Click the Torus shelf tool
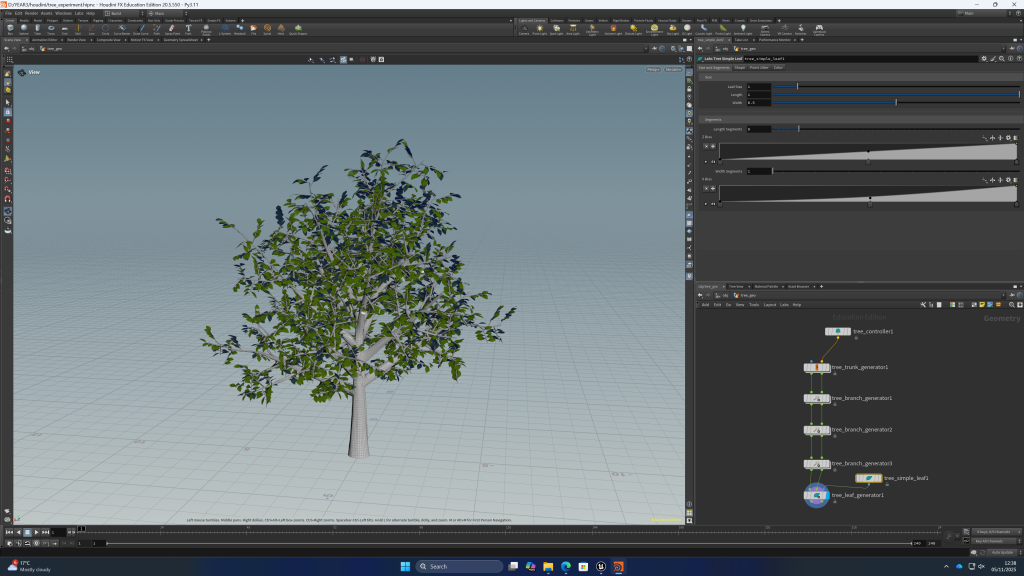The image size is (1024, 576). click(51, 29)
